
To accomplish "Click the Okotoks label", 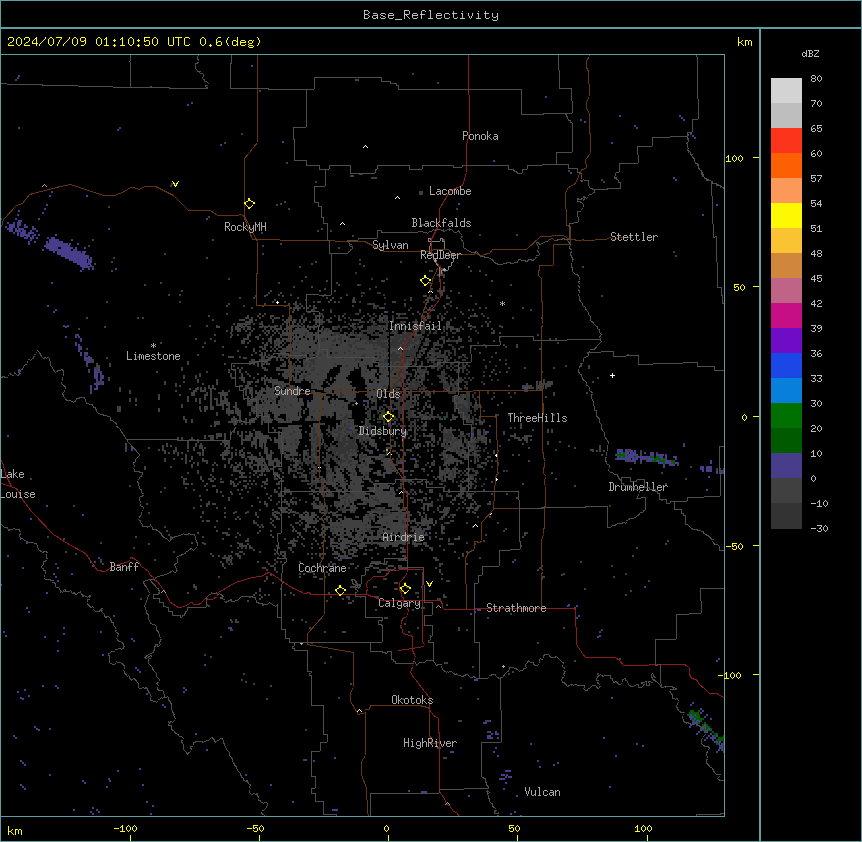I will [412, 700].
